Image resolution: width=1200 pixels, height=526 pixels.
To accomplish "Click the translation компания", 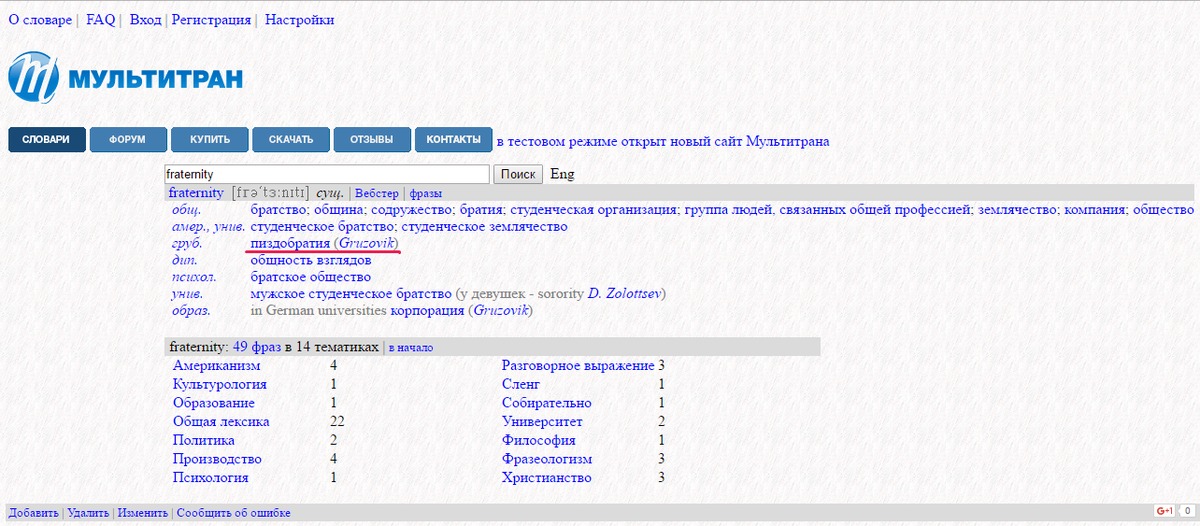I will coord(1096,210).
